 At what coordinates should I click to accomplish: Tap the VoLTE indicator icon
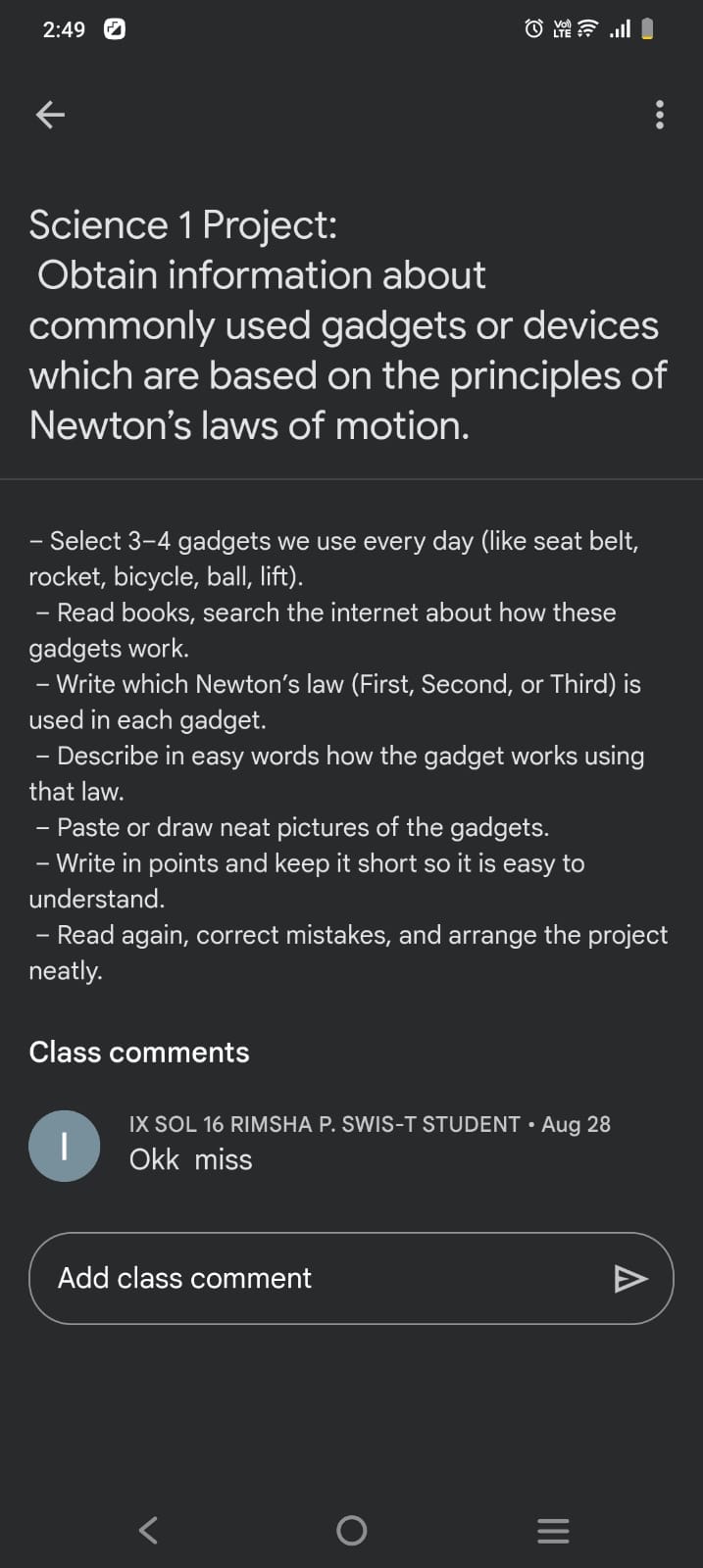pos(561,29)
